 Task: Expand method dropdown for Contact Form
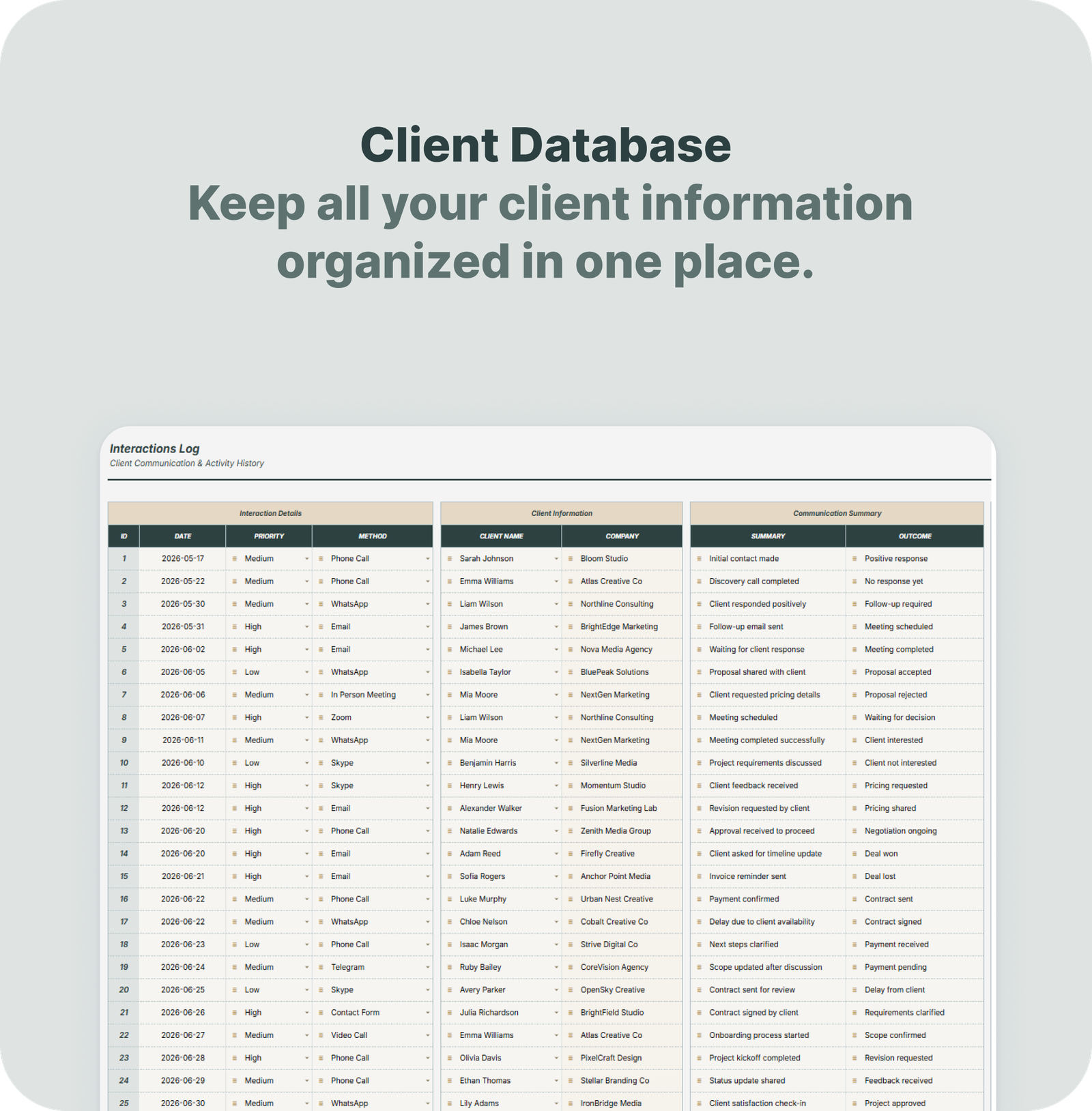click(428, 1013)
